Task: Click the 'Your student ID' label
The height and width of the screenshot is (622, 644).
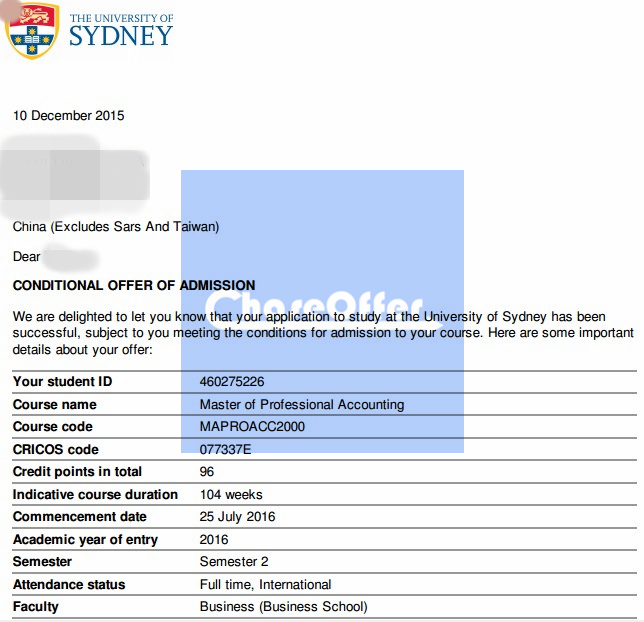Action: tap(62, 381)
